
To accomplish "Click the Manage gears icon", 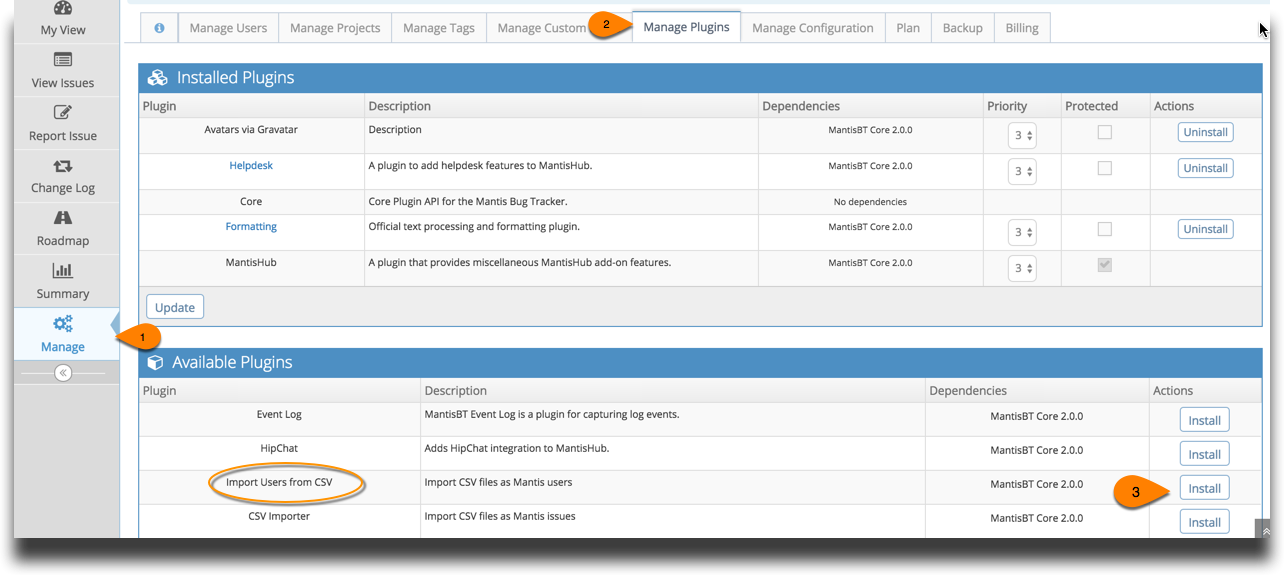I will click(63, 324).
